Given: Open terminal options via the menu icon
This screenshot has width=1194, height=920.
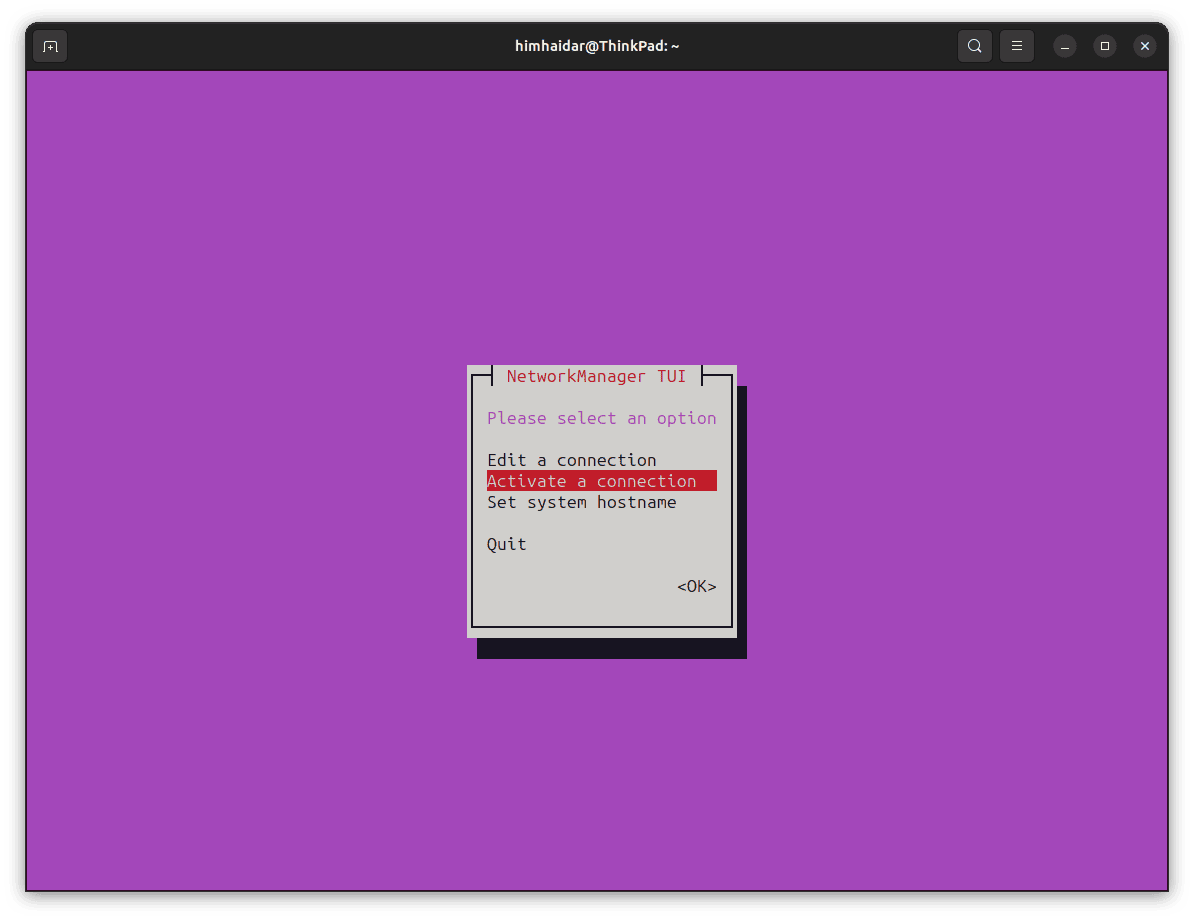Looking at the screenshot, I should click(1017, 45).
